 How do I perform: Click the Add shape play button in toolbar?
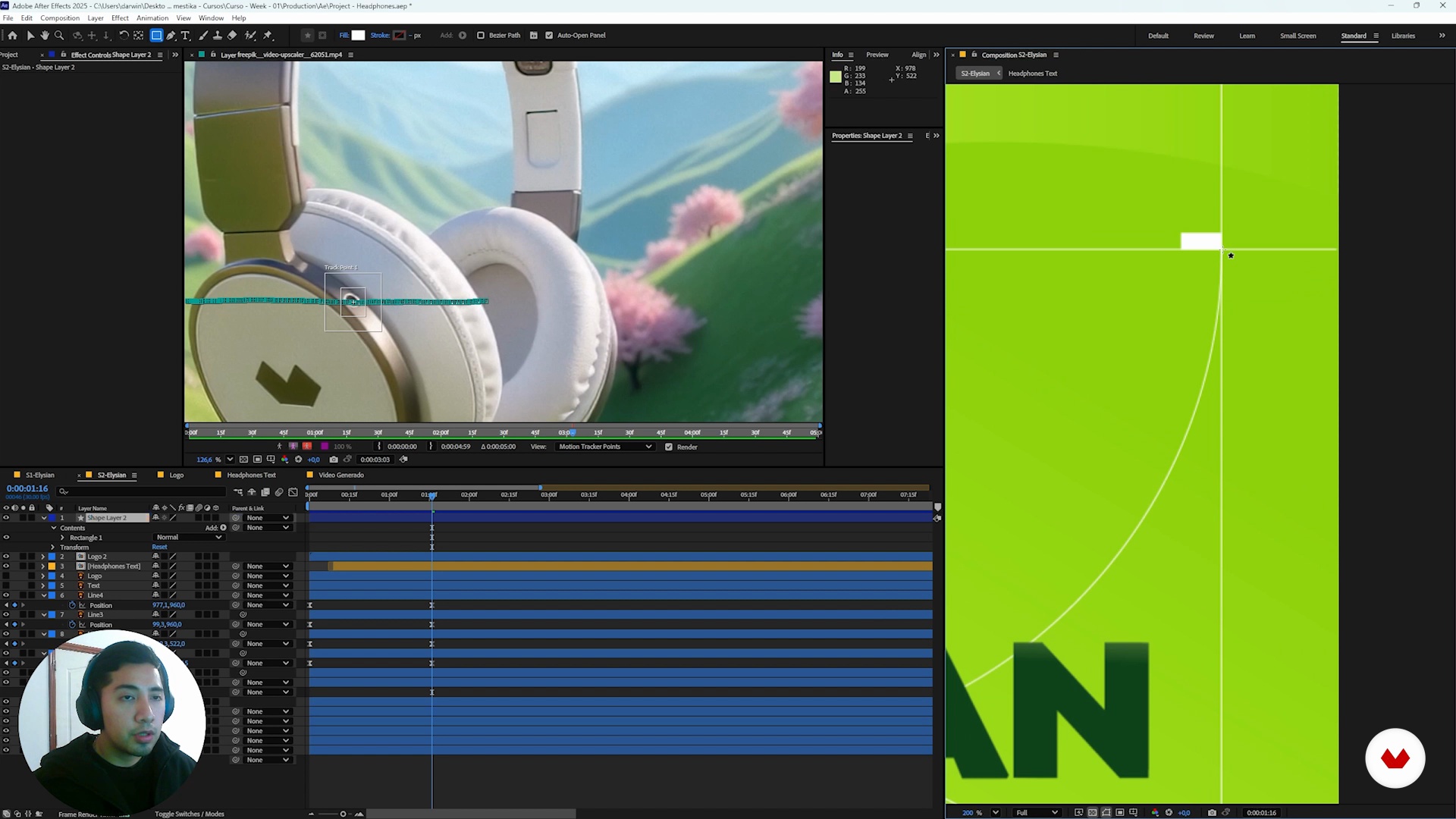coord(463,36)
